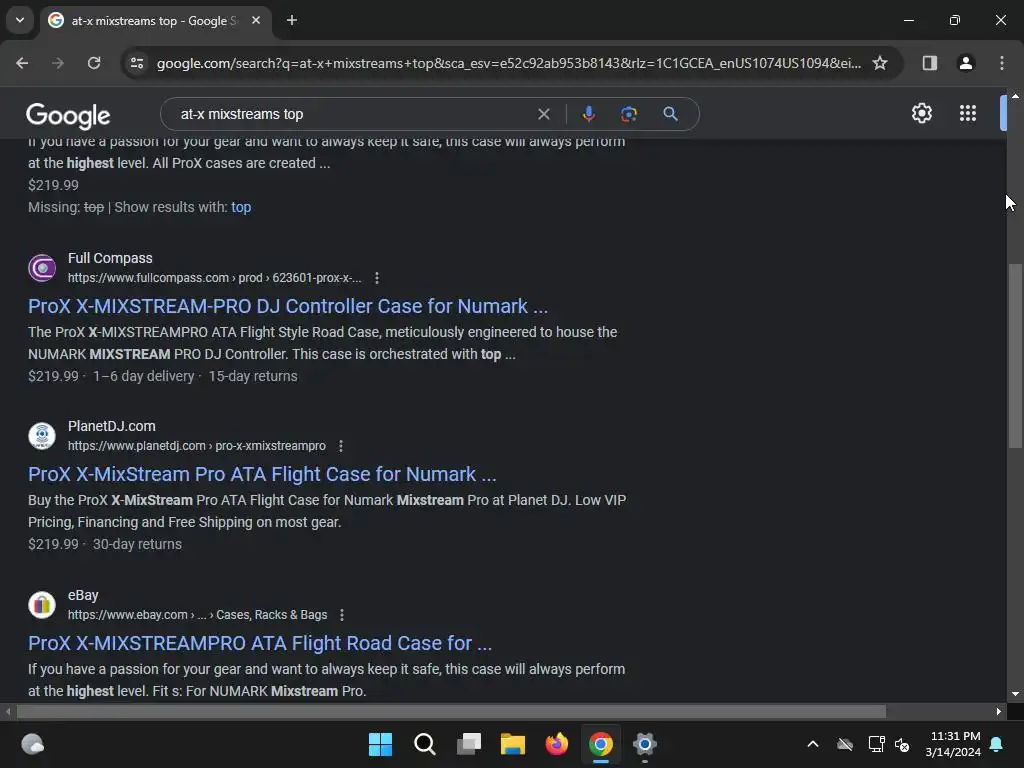This screenshot has height=768, width=1024.
Task: Click the '$219.99 · 30-day returns' text
Action: coord(104,545)
